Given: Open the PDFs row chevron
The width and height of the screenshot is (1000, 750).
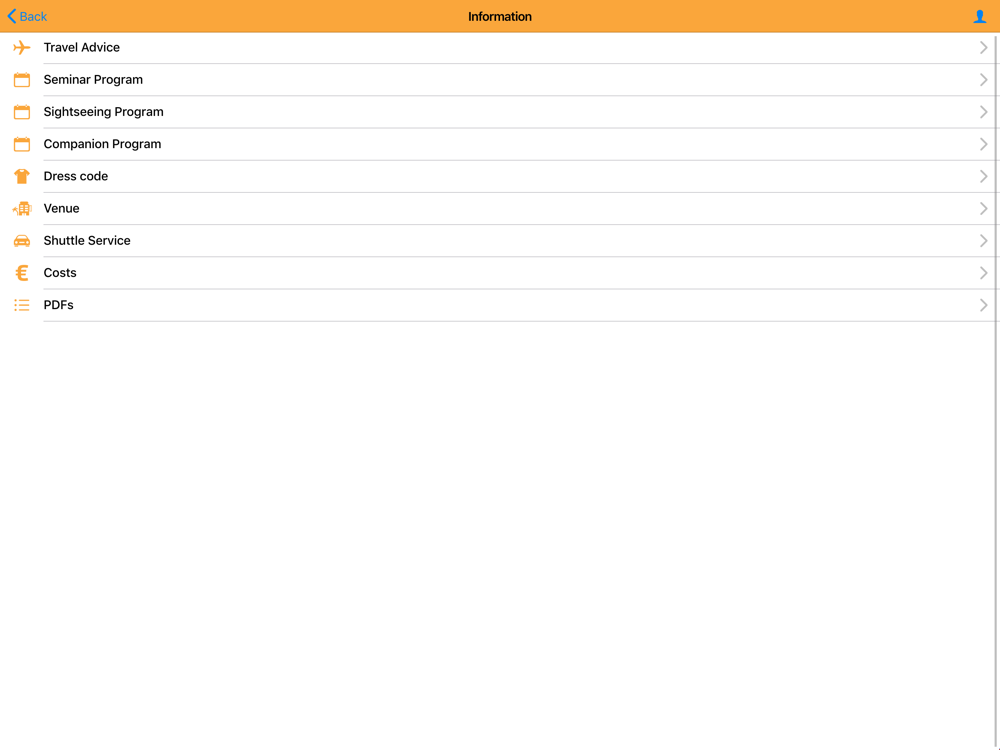Looking at the screenshot, I should pos(983,305).
